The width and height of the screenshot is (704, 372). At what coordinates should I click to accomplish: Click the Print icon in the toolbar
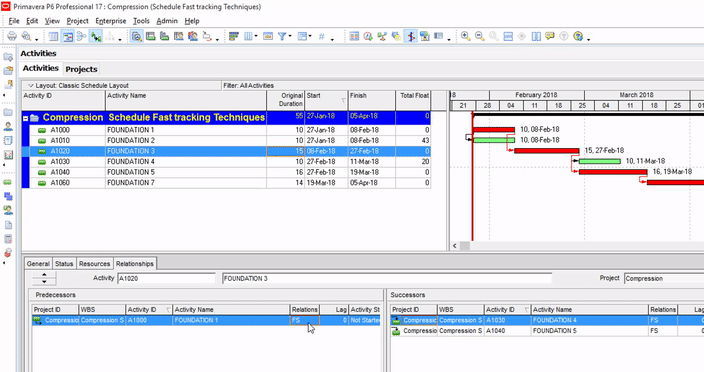12,36
